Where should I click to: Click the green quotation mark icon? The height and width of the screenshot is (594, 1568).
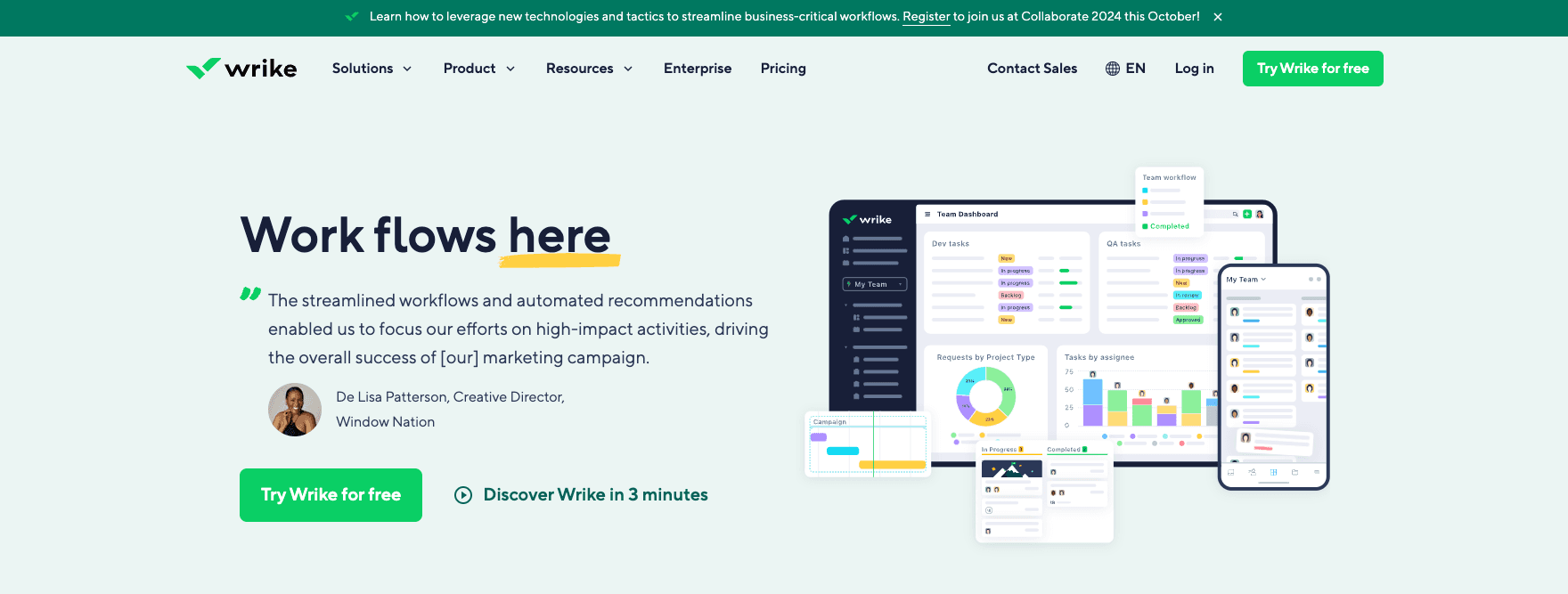coord(250,294)
